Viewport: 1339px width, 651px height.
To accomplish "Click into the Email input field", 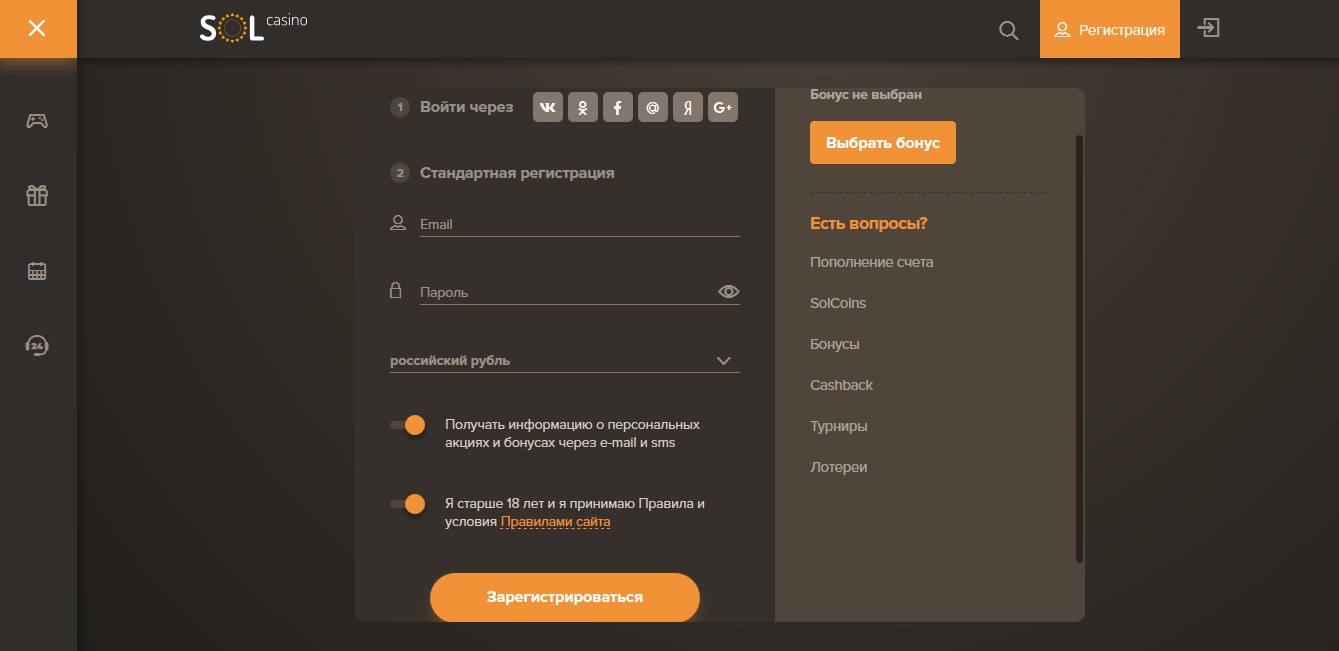I will 578,225.
